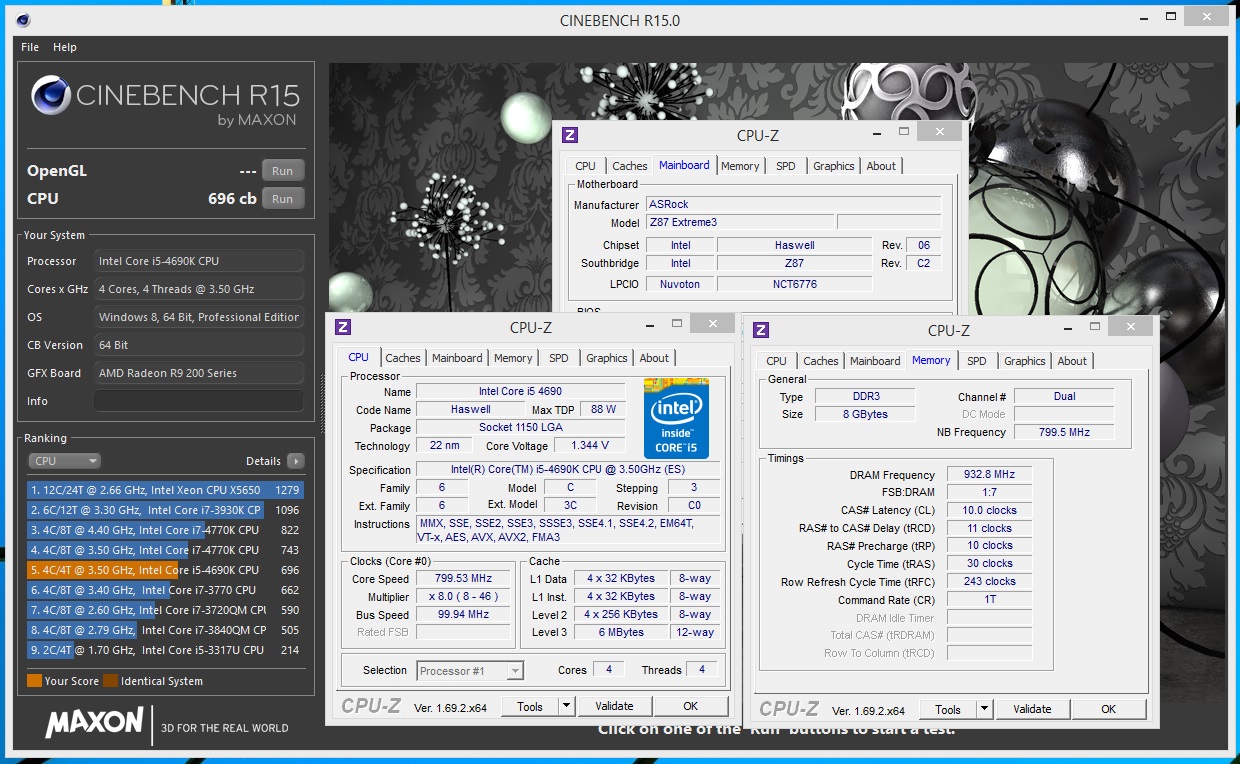1240x764 pixels.
Task: Click the brown Identical System legend square
Action: click(111, 681)
